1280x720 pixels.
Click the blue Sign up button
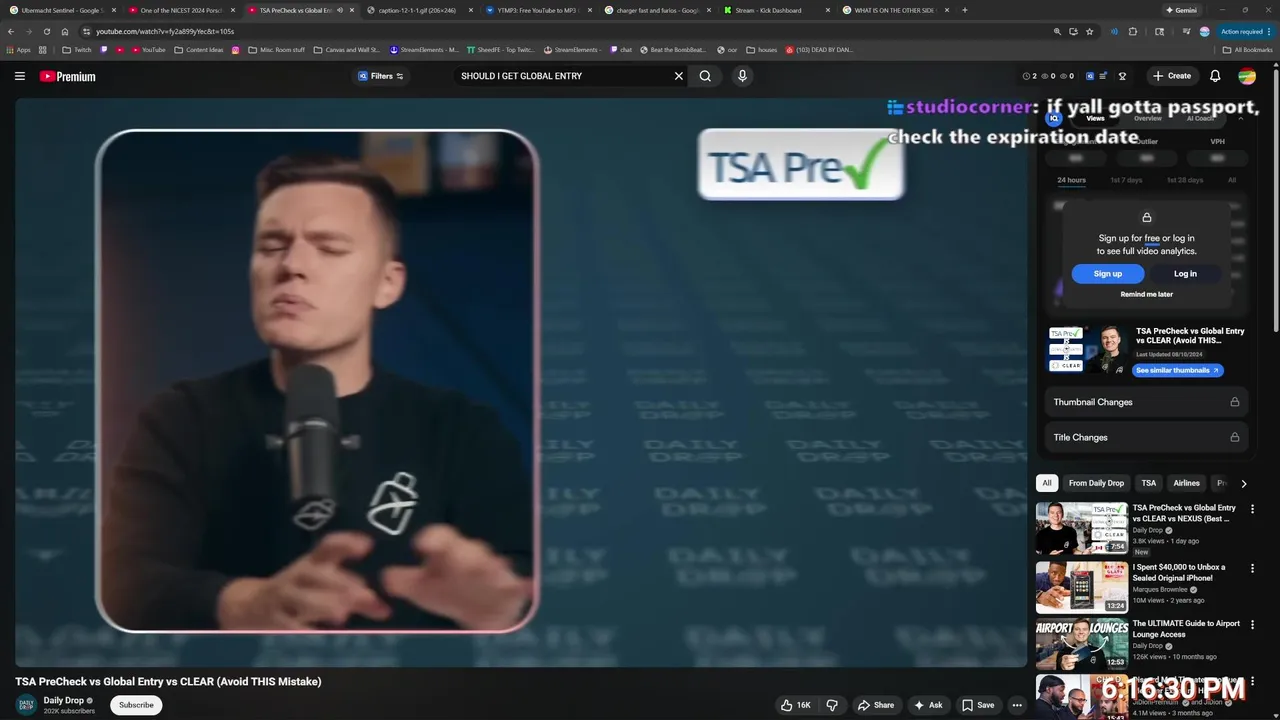tap(1107, 273)
